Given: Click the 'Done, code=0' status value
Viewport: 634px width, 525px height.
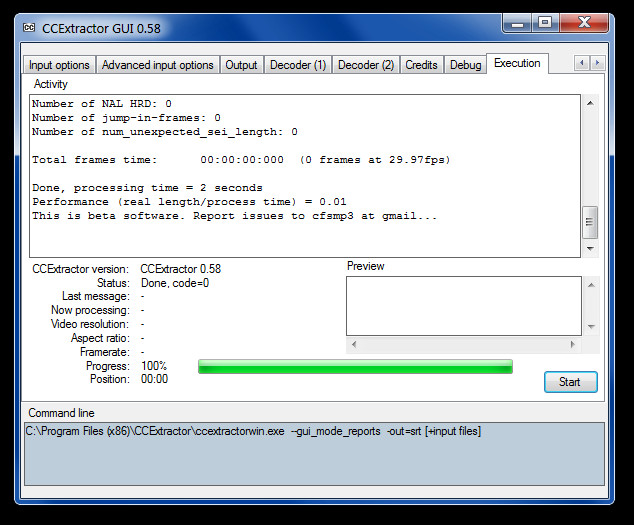Looking at the screenshot, I should pyautogui.click(x=175, y=283).
